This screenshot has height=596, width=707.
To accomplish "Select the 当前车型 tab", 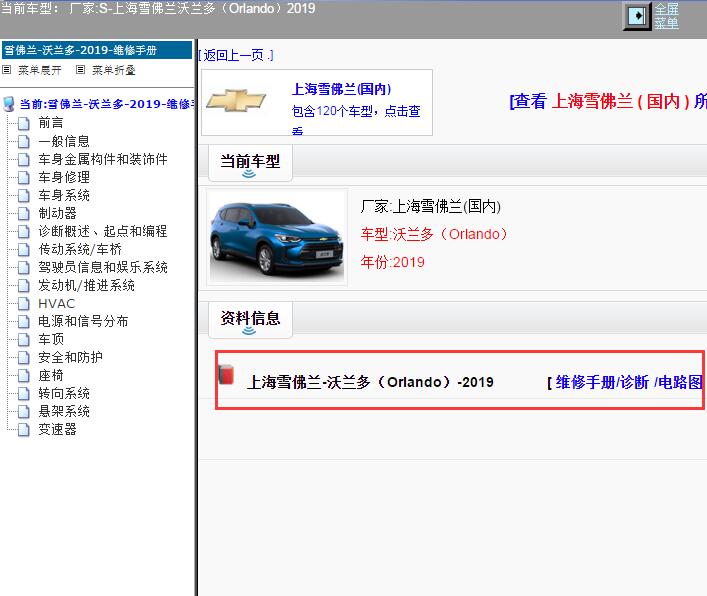I will click(x=250, y=163).
